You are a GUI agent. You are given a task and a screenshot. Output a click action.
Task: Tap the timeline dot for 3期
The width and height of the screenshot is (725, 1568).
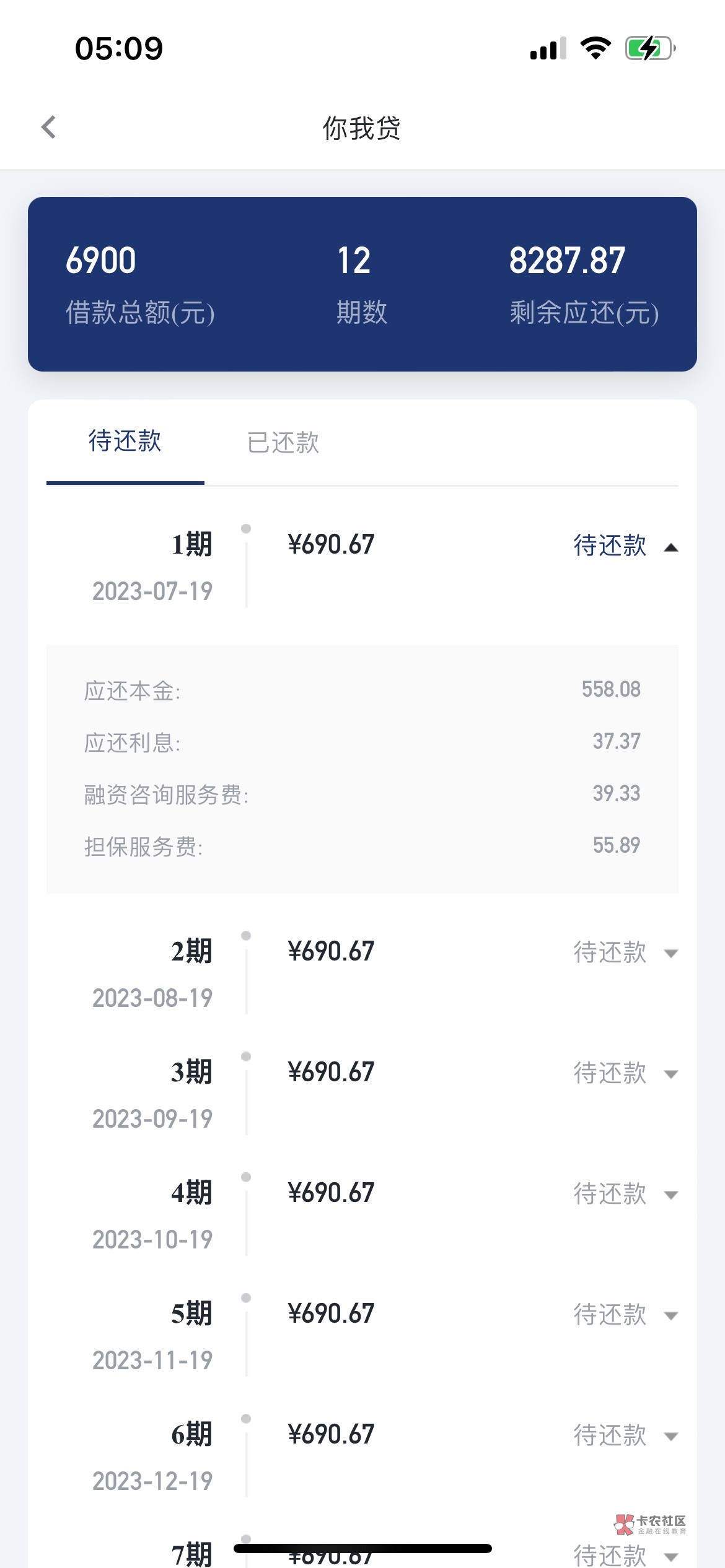pos(246,1056)
